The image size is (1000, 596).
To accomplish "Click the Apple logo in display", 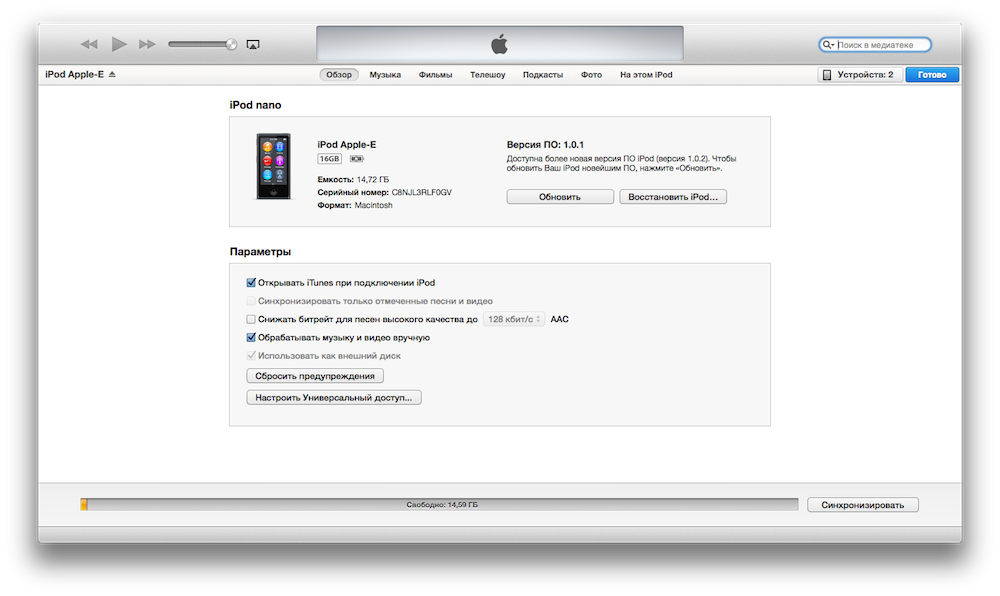I will (x=499, y=44).
